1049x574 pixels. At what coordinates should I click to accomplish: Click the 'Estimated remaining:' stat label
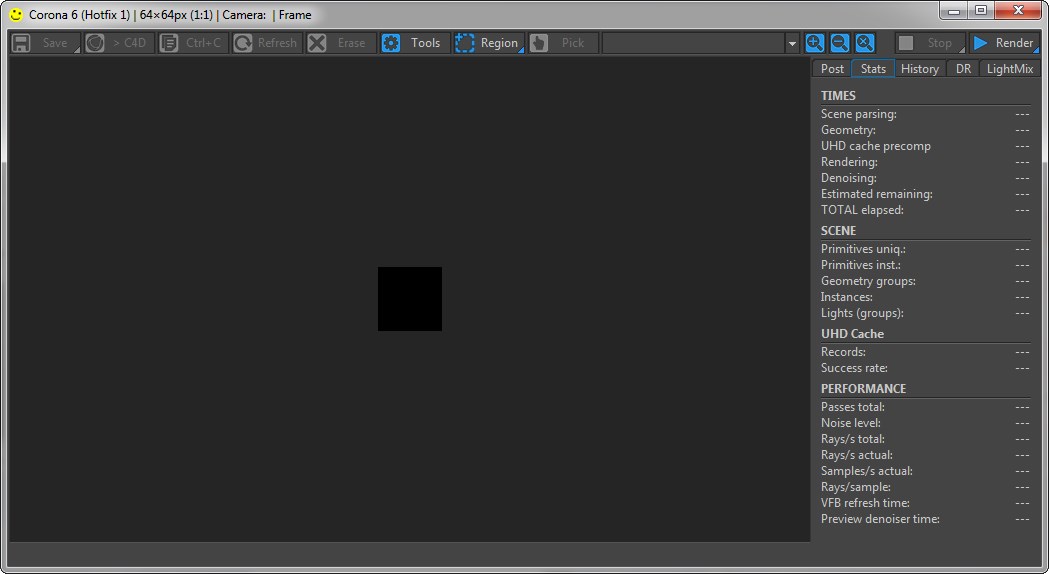tap(877, 194)
